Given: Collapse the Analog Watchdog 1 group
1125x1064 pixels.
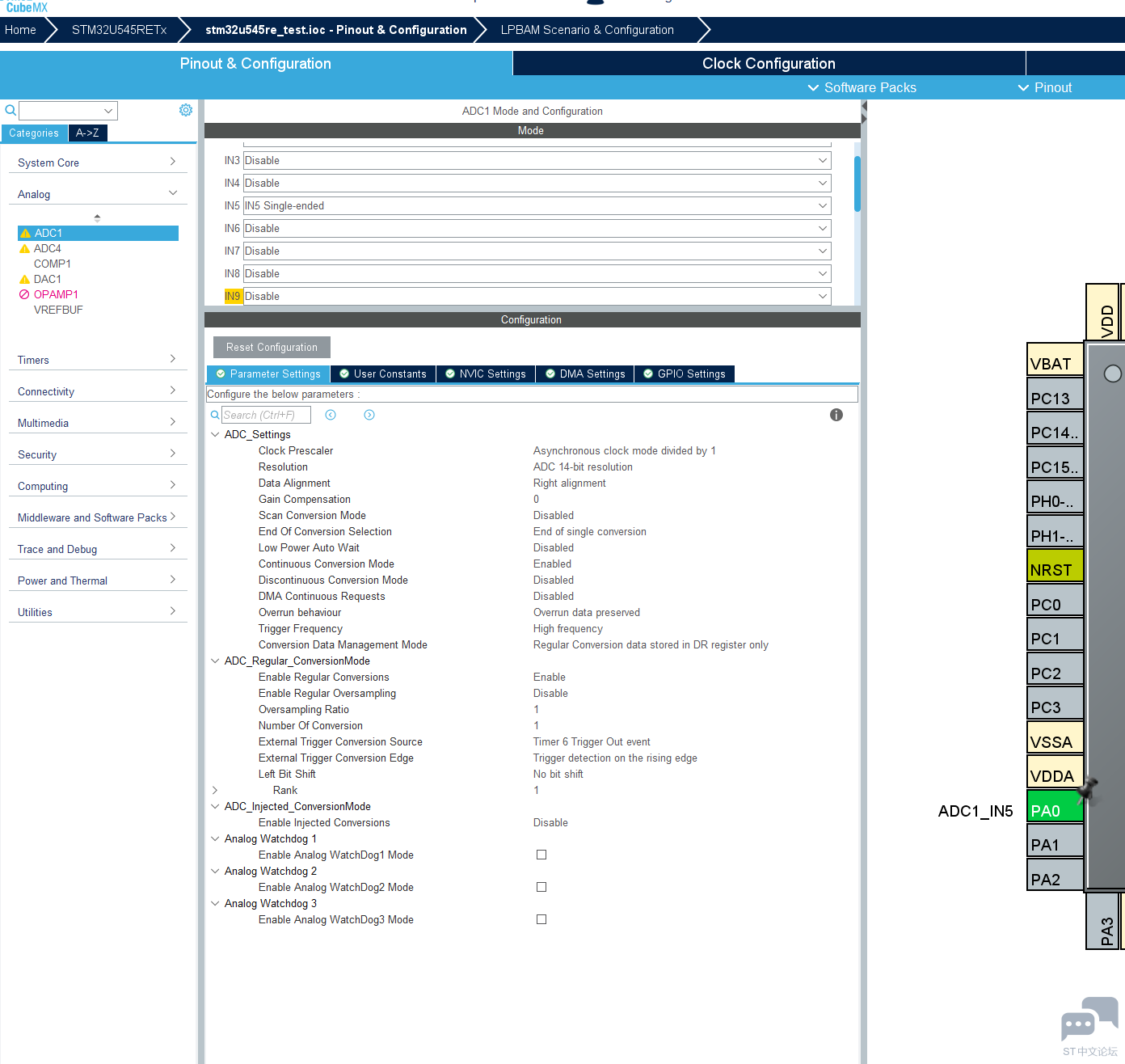Looking at the screenshot, I should [215, 838].
